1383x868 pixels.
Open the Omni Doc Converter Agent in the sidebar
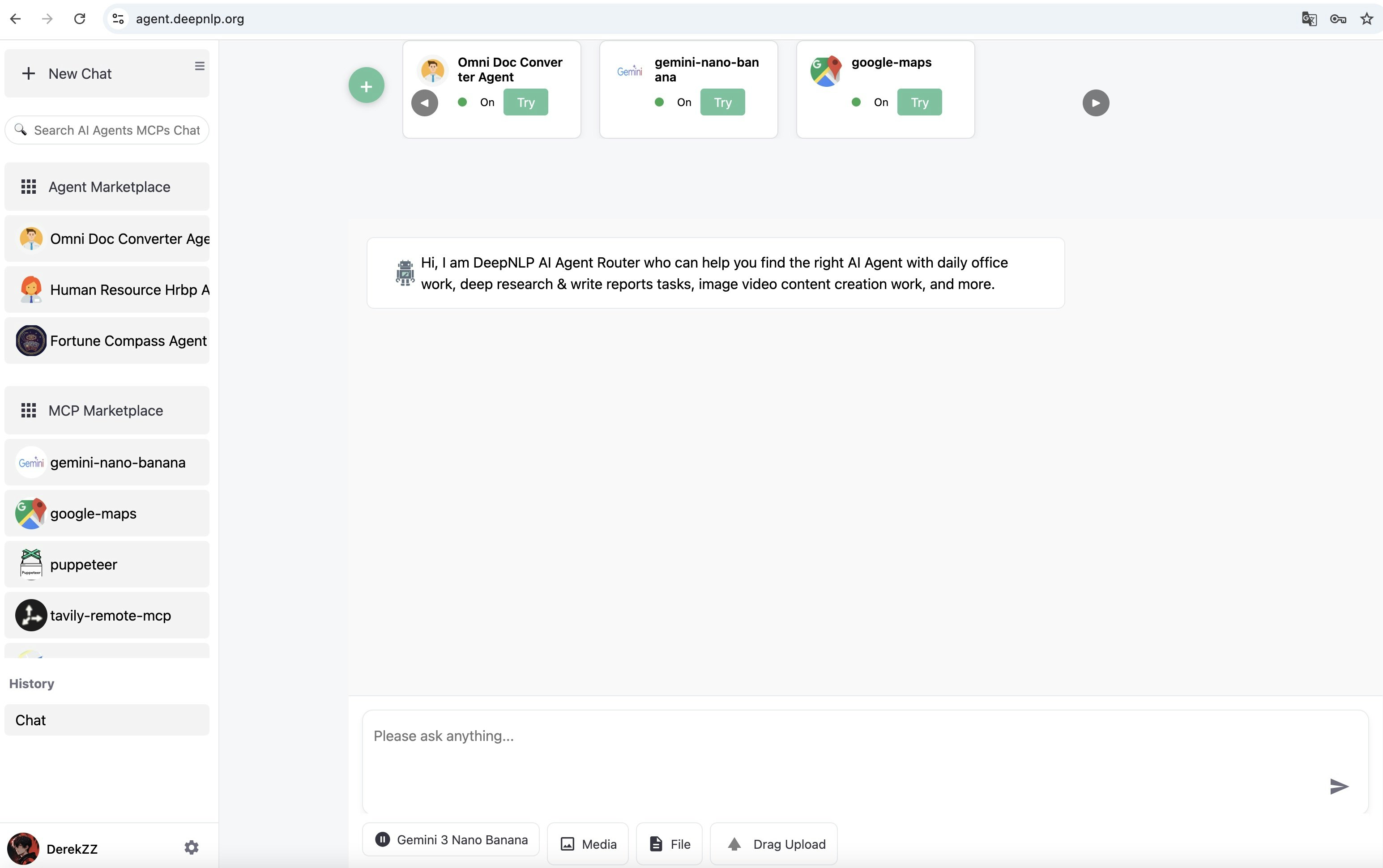(x=107, y=238)
